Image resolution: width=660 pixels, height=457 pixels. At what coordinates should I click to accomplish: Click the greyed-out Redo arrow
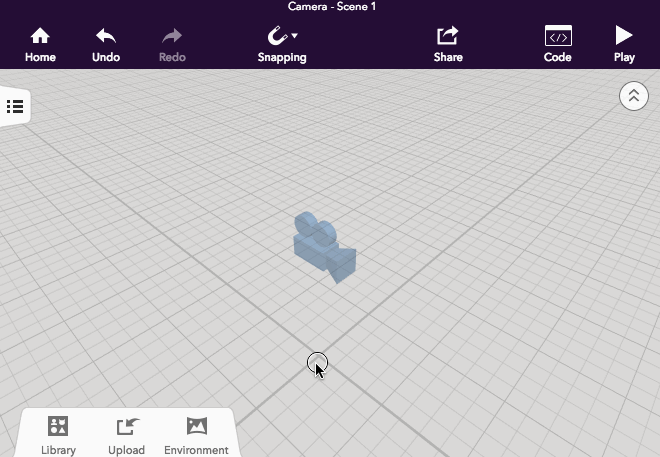172,36
